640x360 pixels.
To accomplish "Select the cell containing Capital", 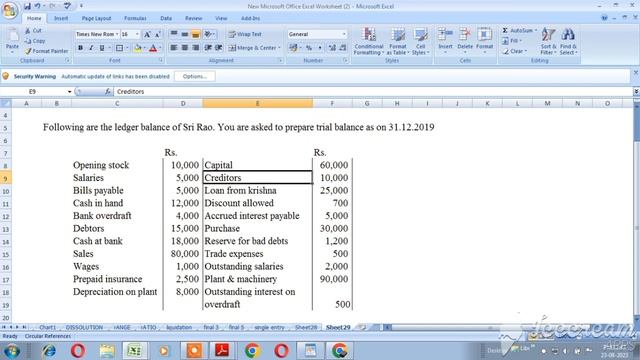I will (258, 165).
